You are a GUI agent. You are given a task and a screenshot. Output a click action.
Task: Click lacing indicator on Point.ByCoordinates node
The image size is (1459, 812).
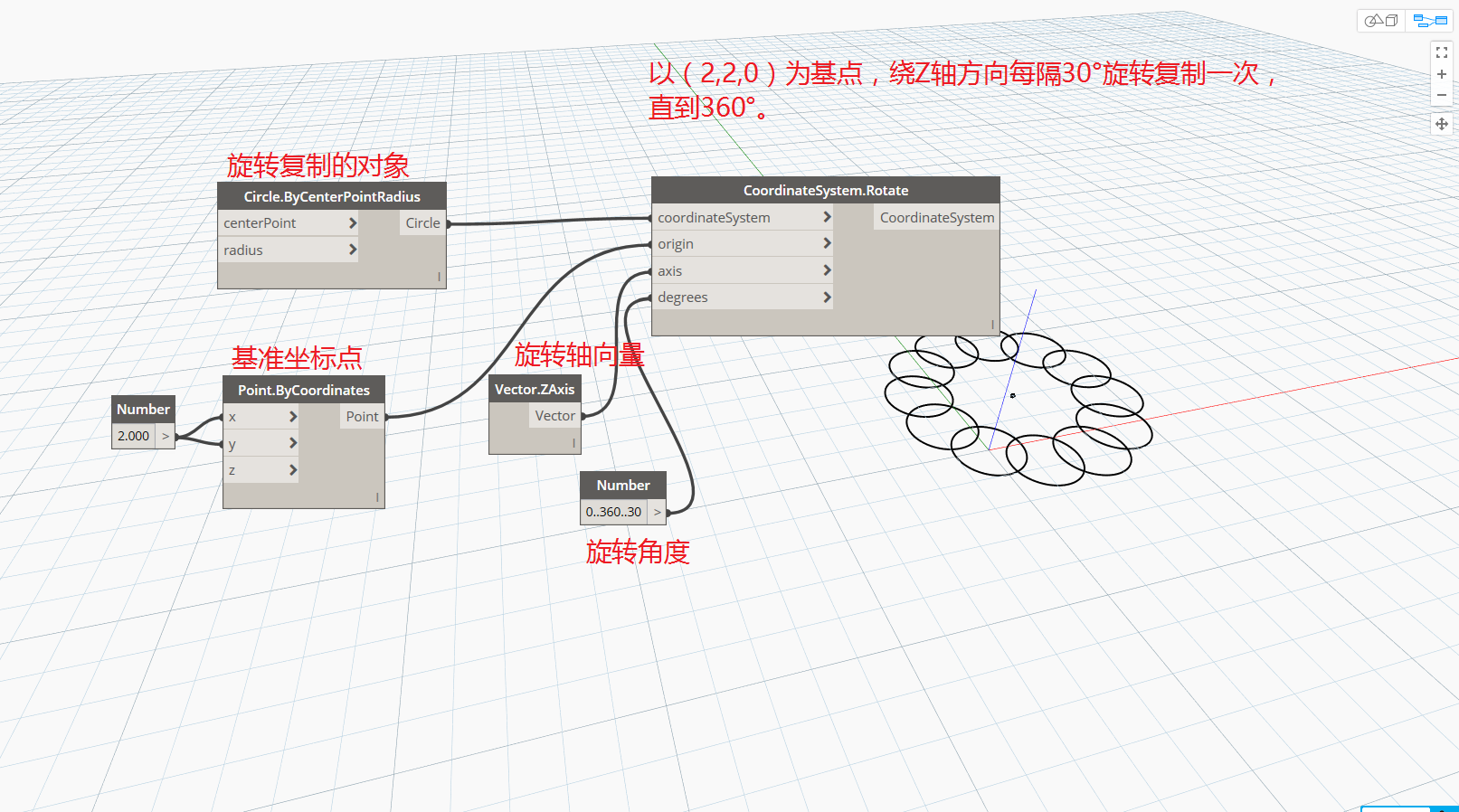377,497
